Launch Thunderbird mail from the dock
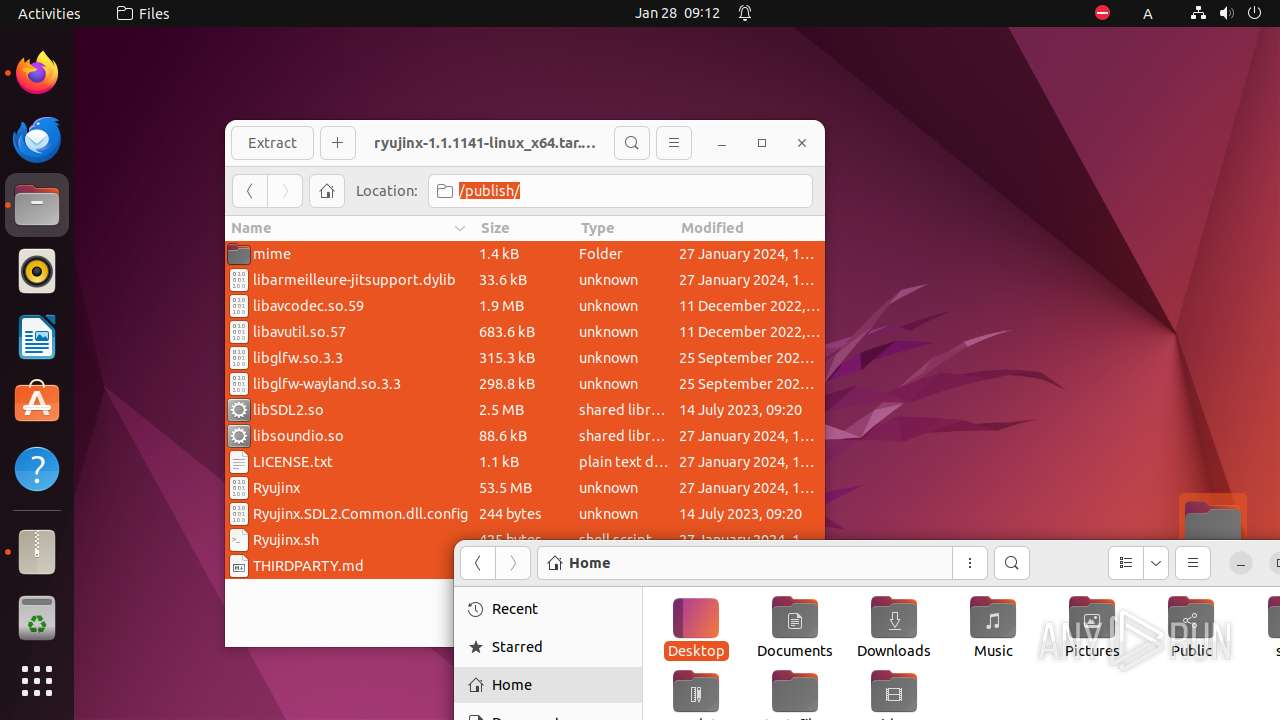This screenshot has height=720, width=1280. (x=37, y=139)
